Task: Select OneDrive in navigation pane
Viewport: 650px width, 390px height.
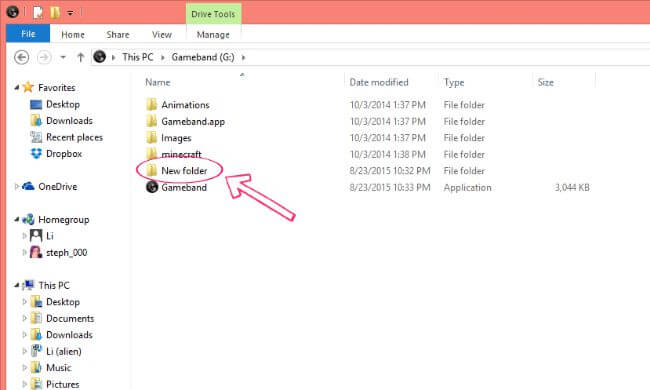Action: click(58, 187)
